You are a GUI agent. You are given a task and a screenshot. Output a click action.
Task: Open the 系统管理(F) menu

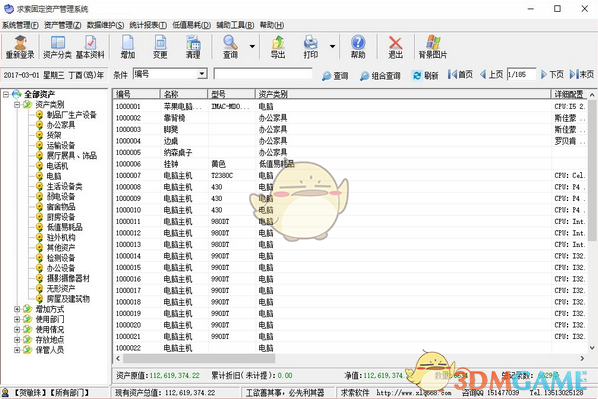[20, 25]
